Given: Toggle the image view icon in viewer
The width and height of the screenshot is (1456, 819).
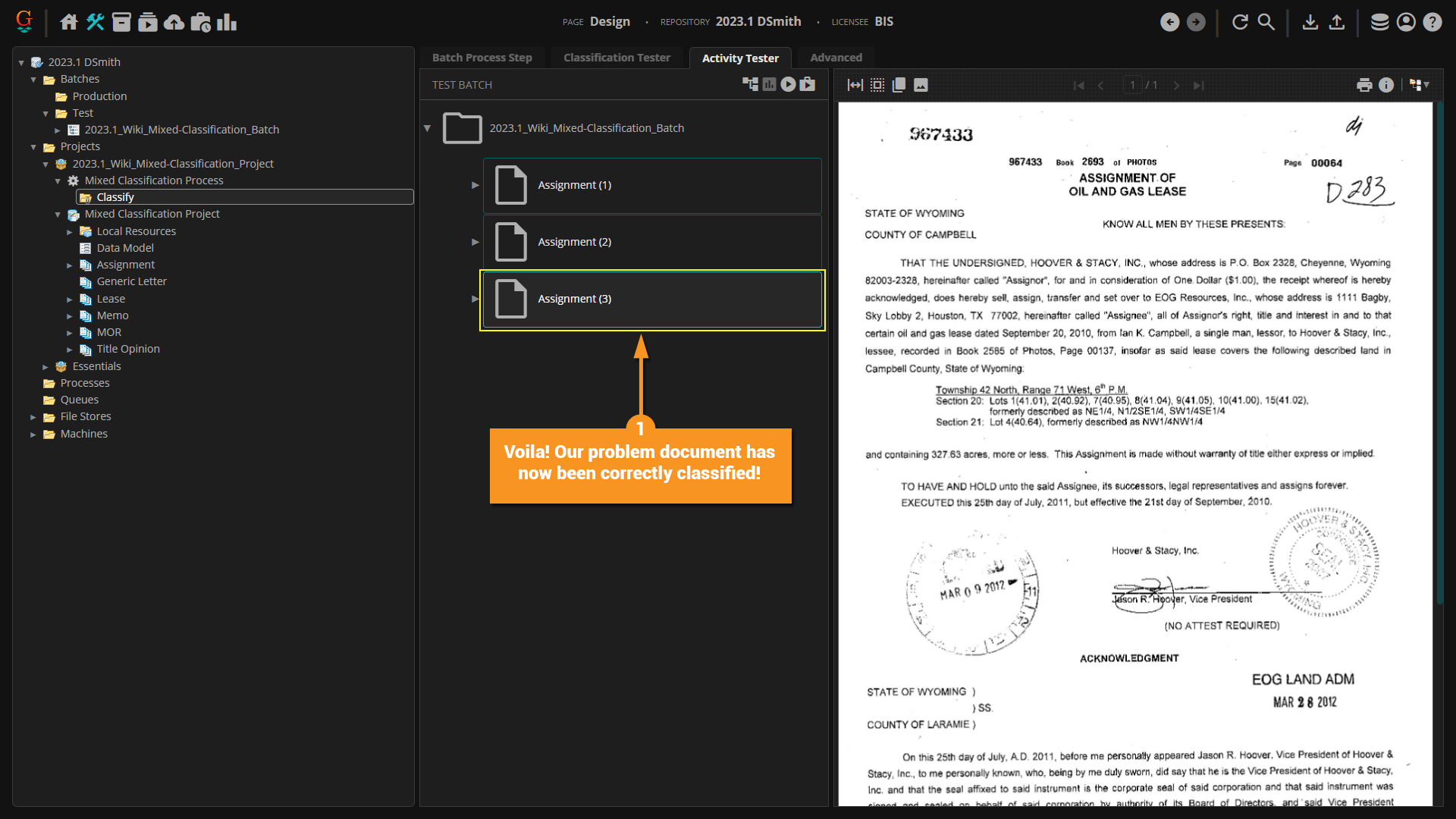Looking at the screenshot, I should click(921, 85).
